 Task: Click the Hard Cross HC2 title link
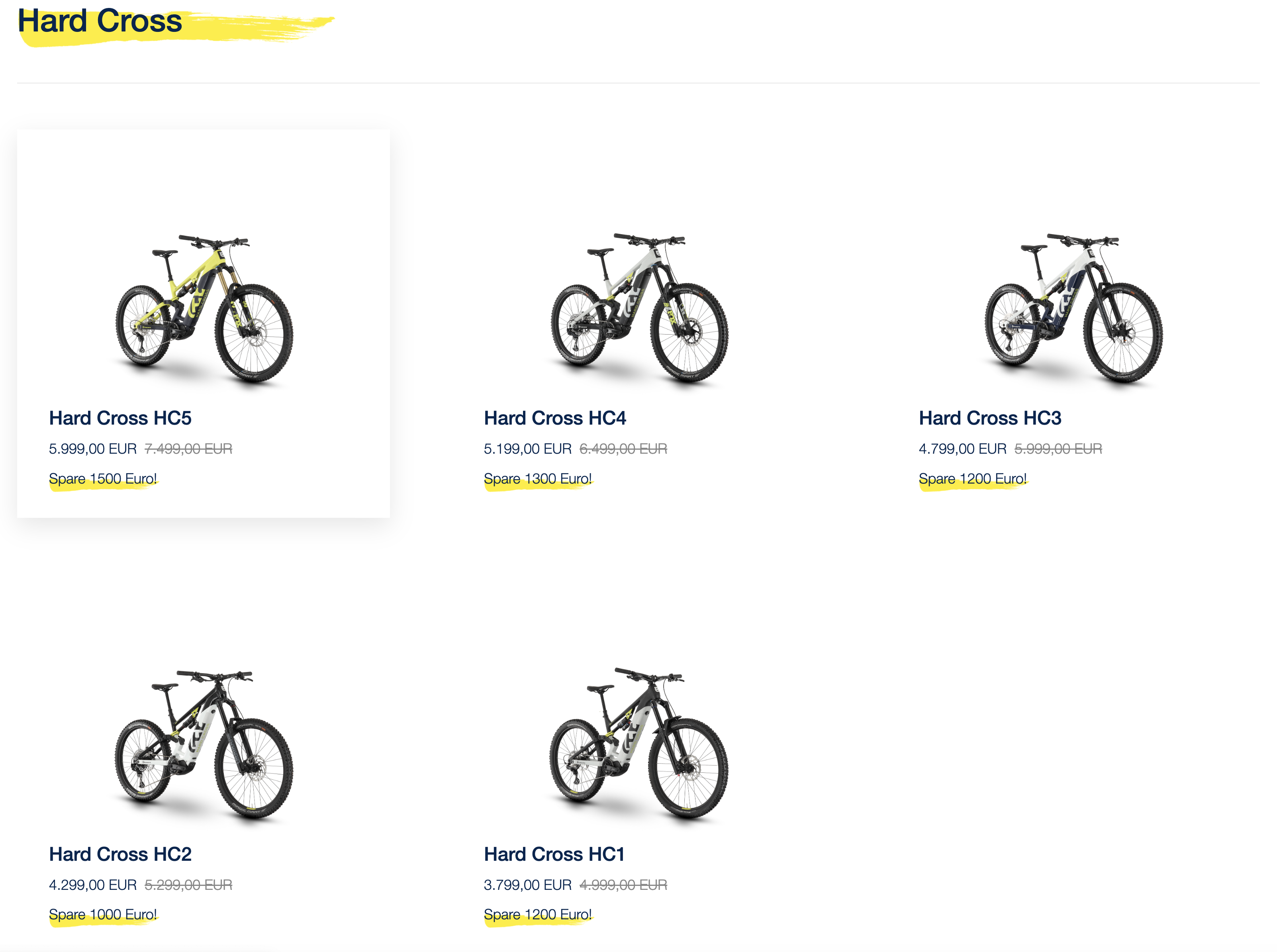[x=120, y=854]
